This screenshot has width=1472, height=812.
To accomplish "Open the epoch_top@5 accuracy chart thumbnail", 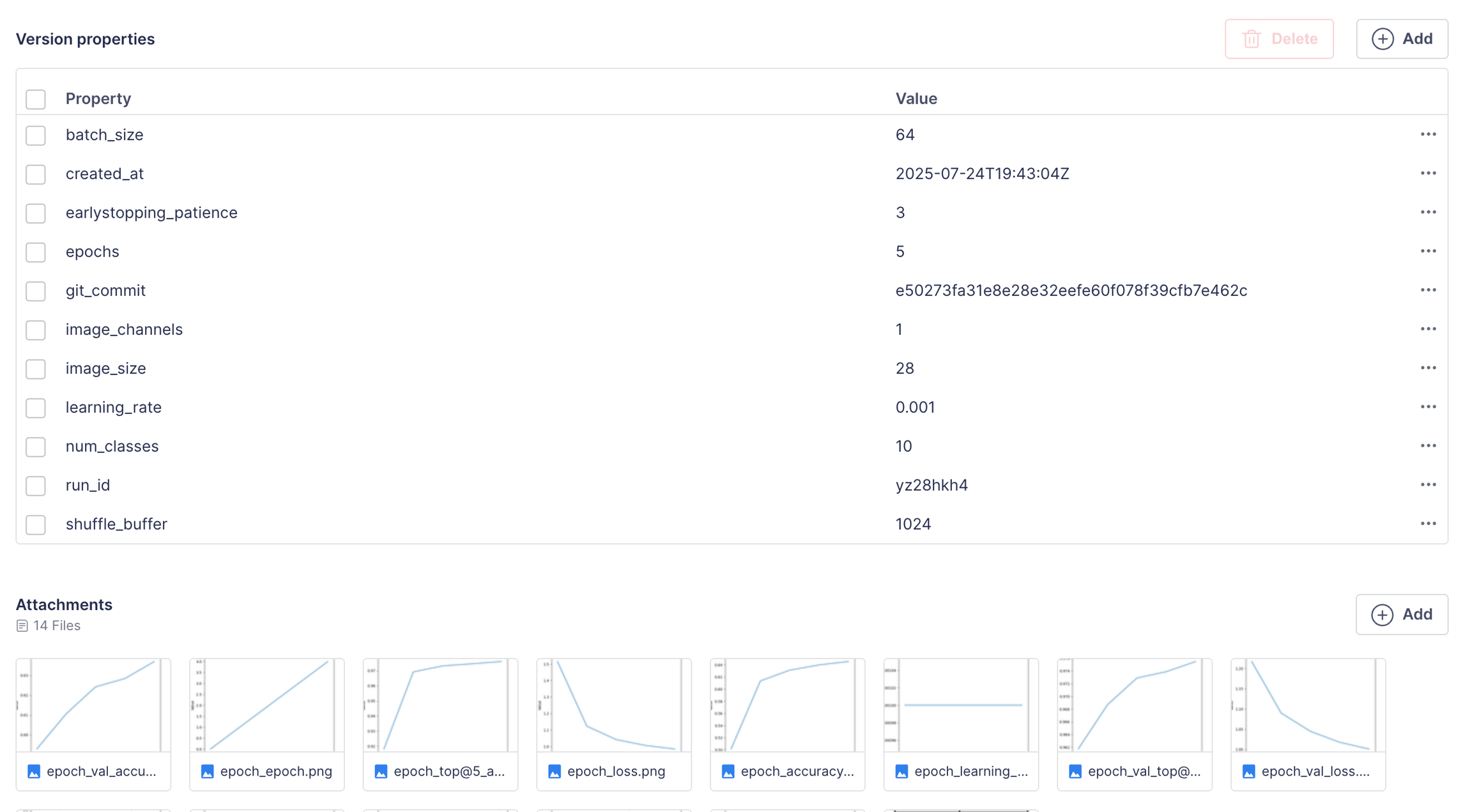I will [440, 705].
